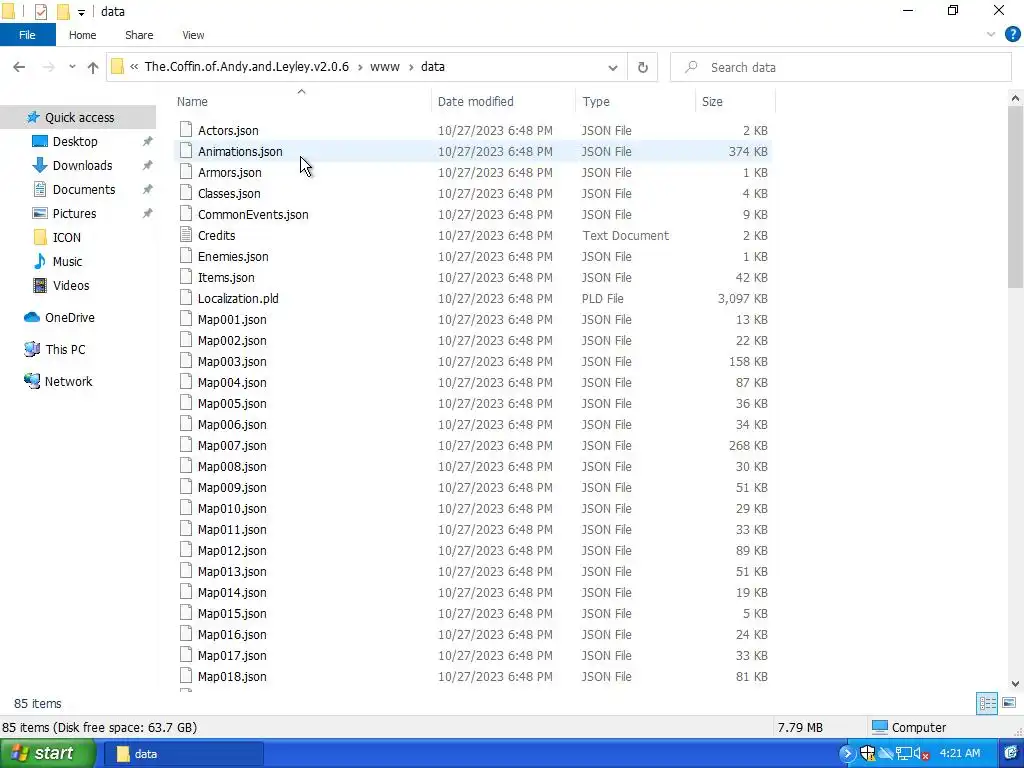1024x768 pixels.
Task: Open the notification center icon
Action: coord(1010,754)
